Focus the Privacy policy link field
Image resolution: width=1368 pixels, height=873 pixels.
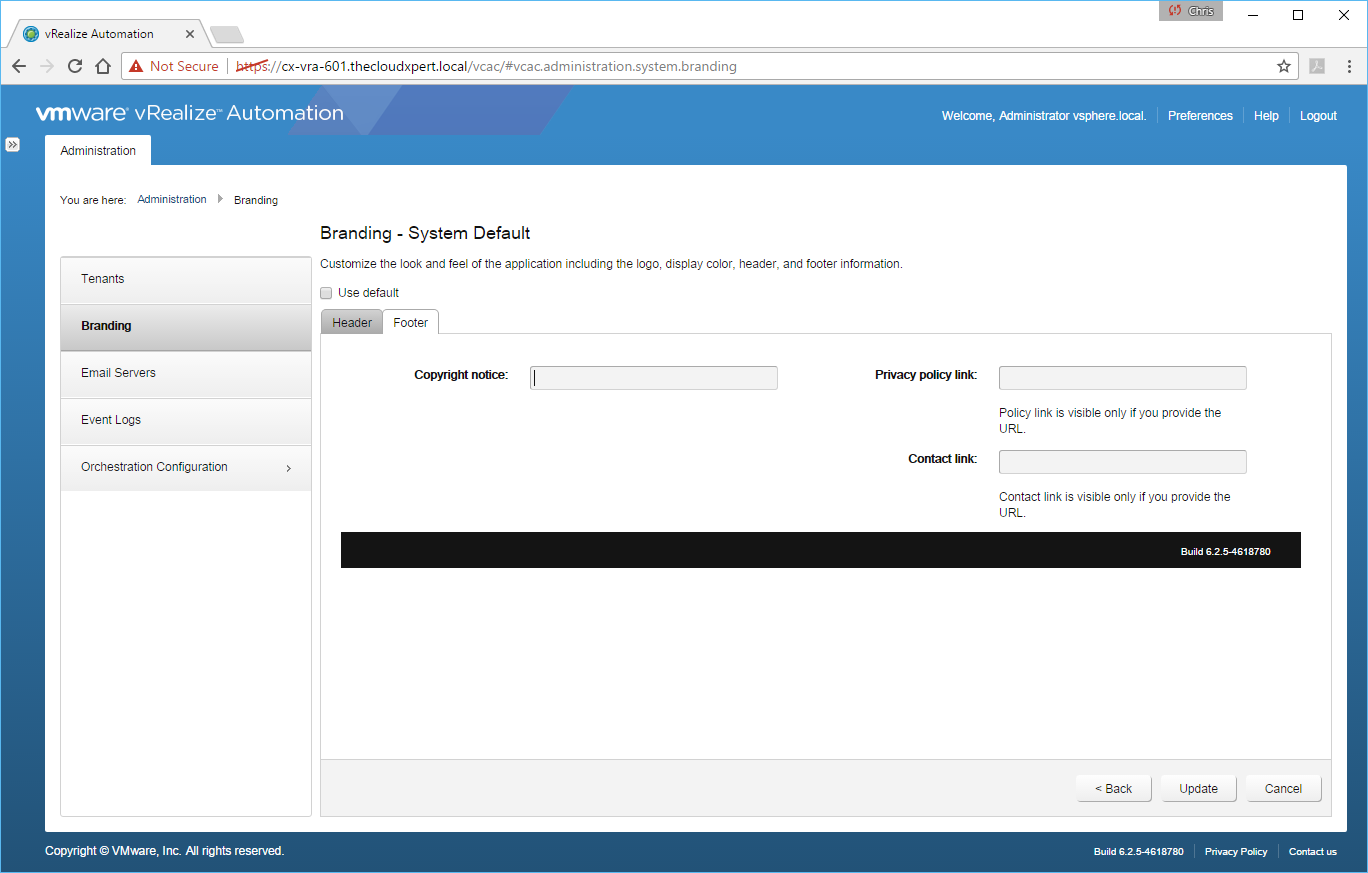tap(1122, 378)
